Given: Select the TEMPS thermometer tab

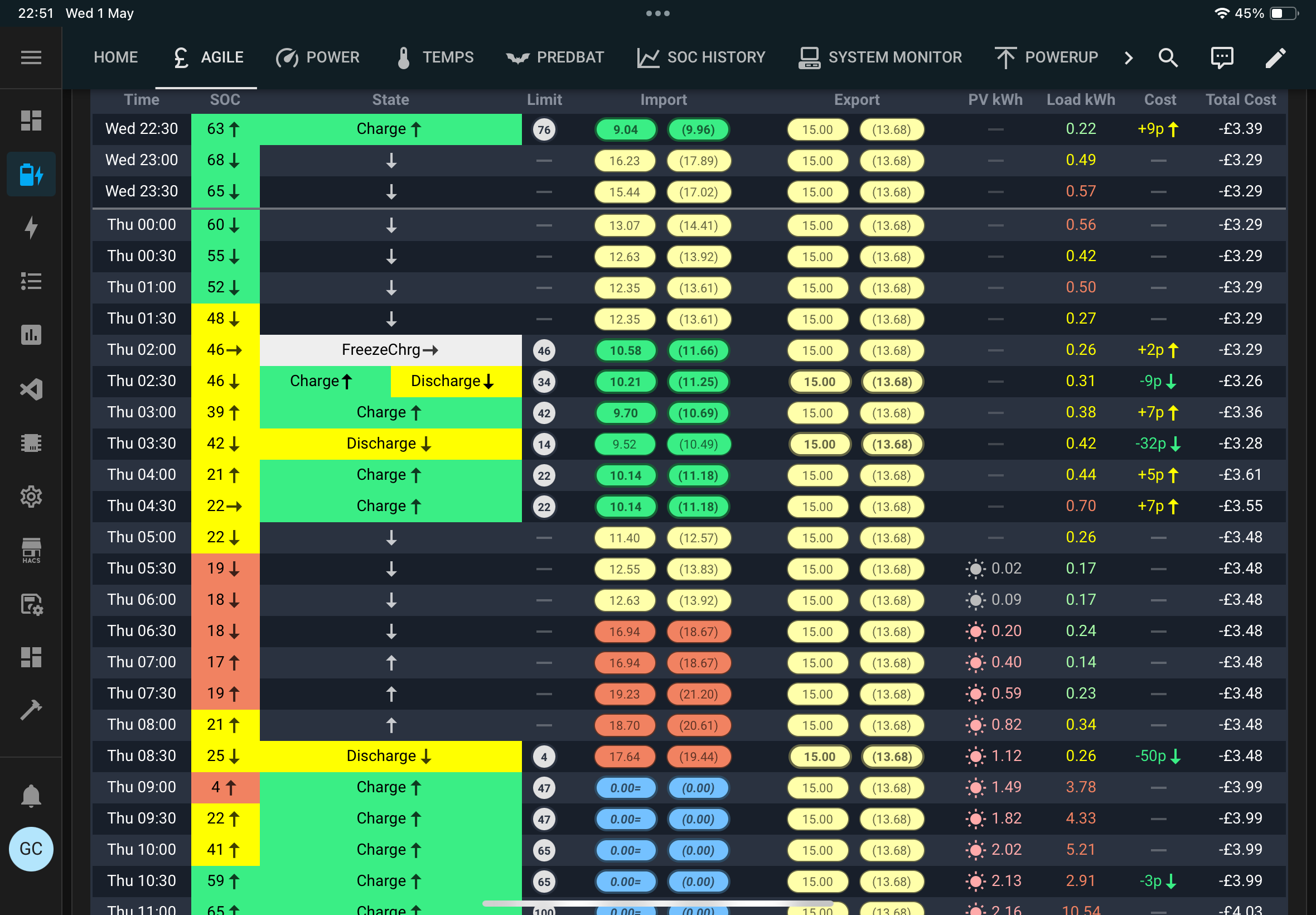Looking at the screenshot, I should 436,57.
